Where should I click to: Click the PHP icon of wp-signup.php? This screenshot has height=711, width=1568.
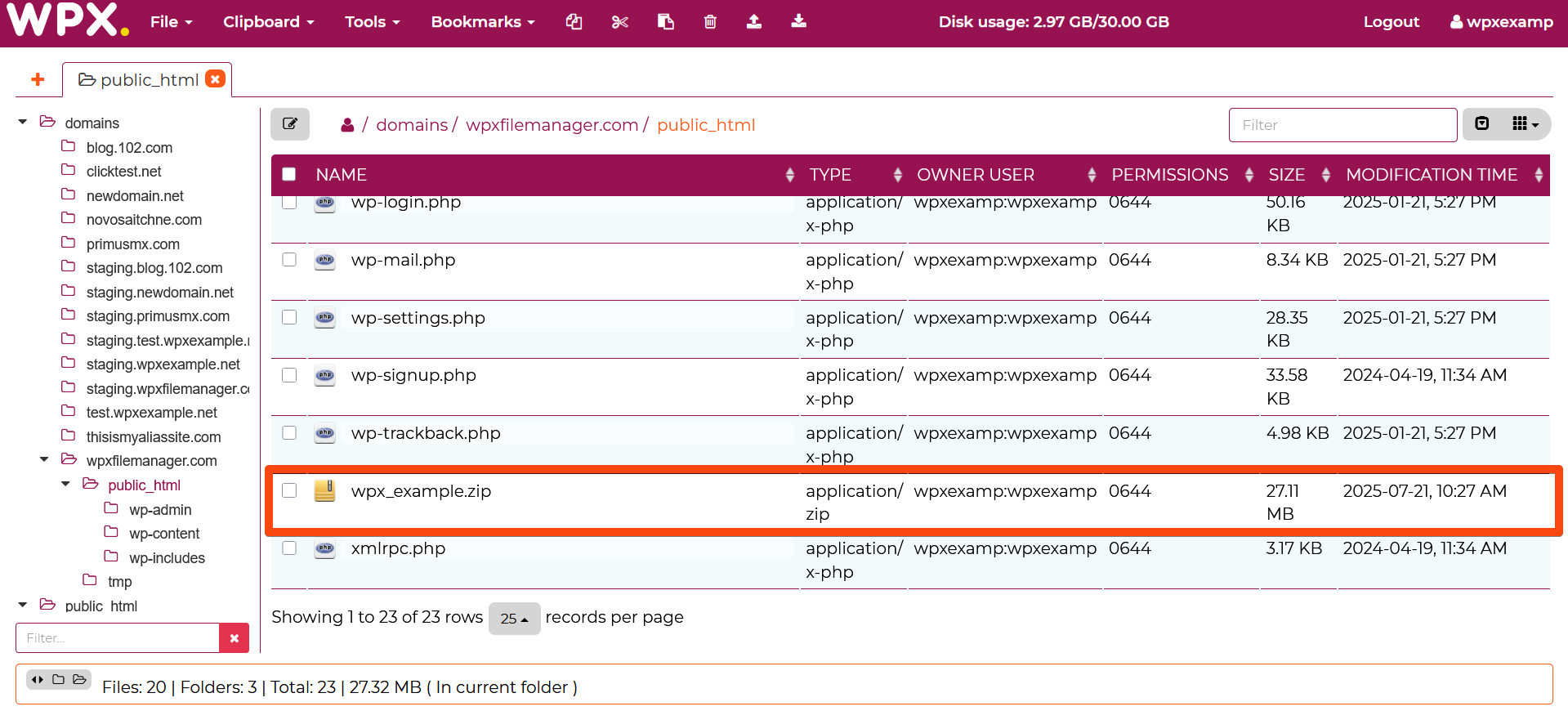(325, 375)
